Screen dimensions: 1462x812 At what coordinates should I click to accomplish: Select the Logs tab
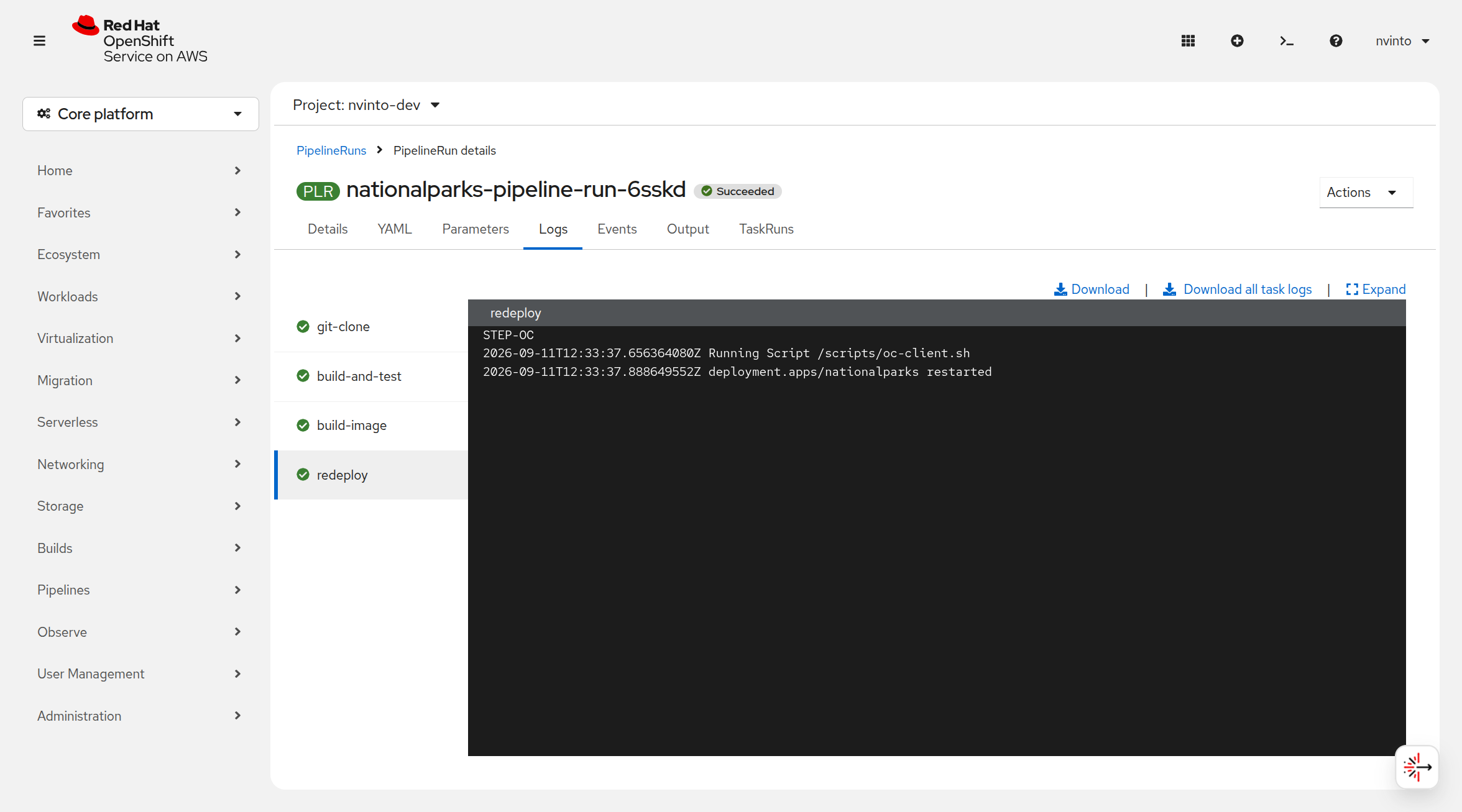[x=553, y=229]
